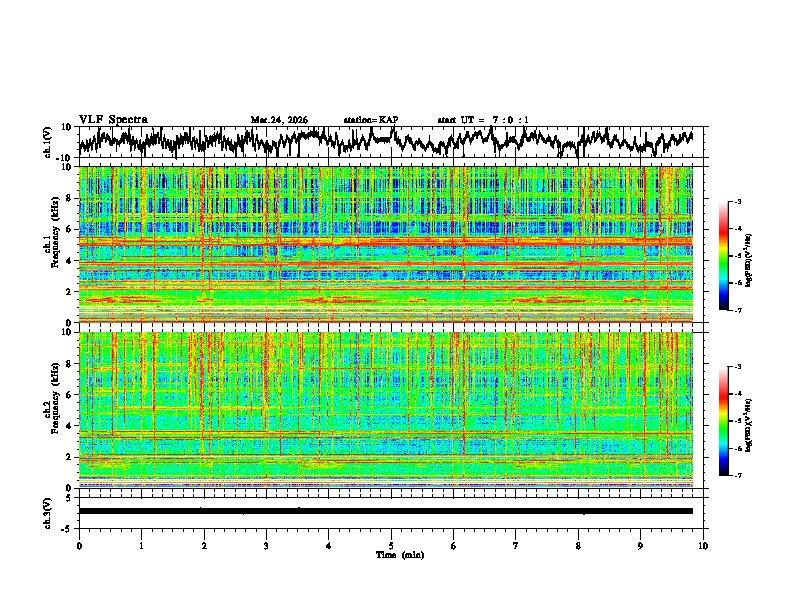Click the "5" tick on Time axis

(391, 546)
